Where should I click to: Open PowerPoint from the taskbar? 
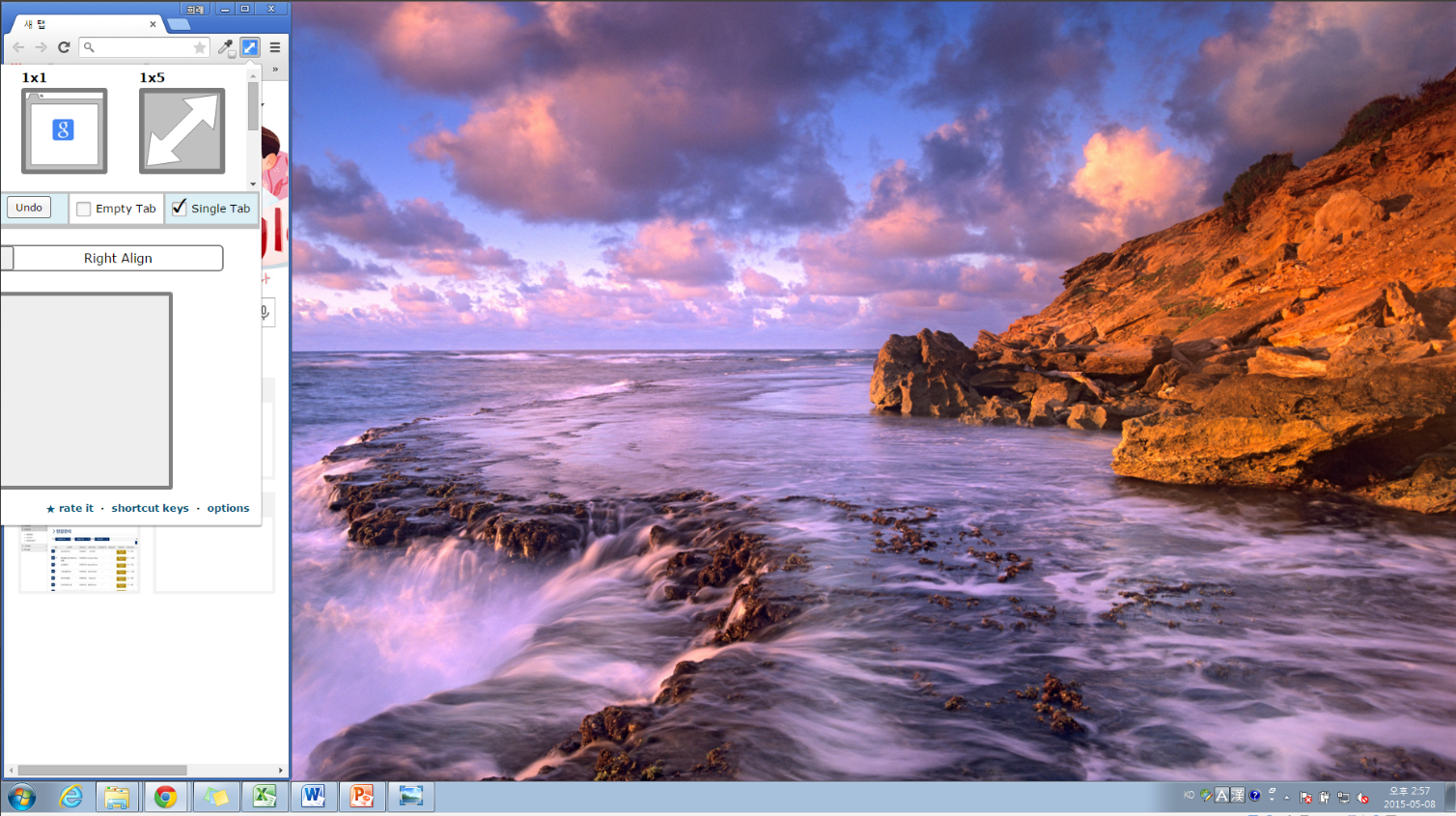pyautogui.click(x=361, y=797)
